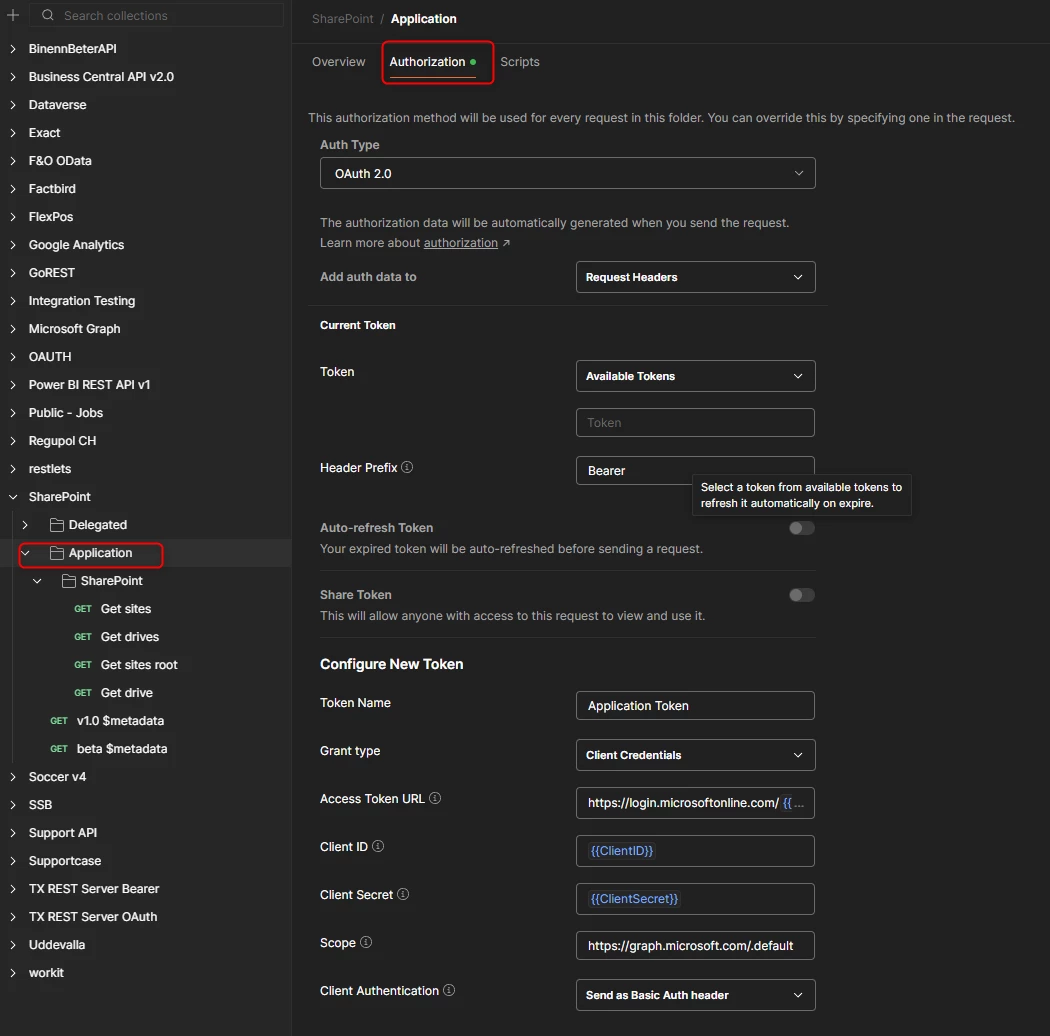Click the Search collections field

pyautogui.click(x=156, y=15)
